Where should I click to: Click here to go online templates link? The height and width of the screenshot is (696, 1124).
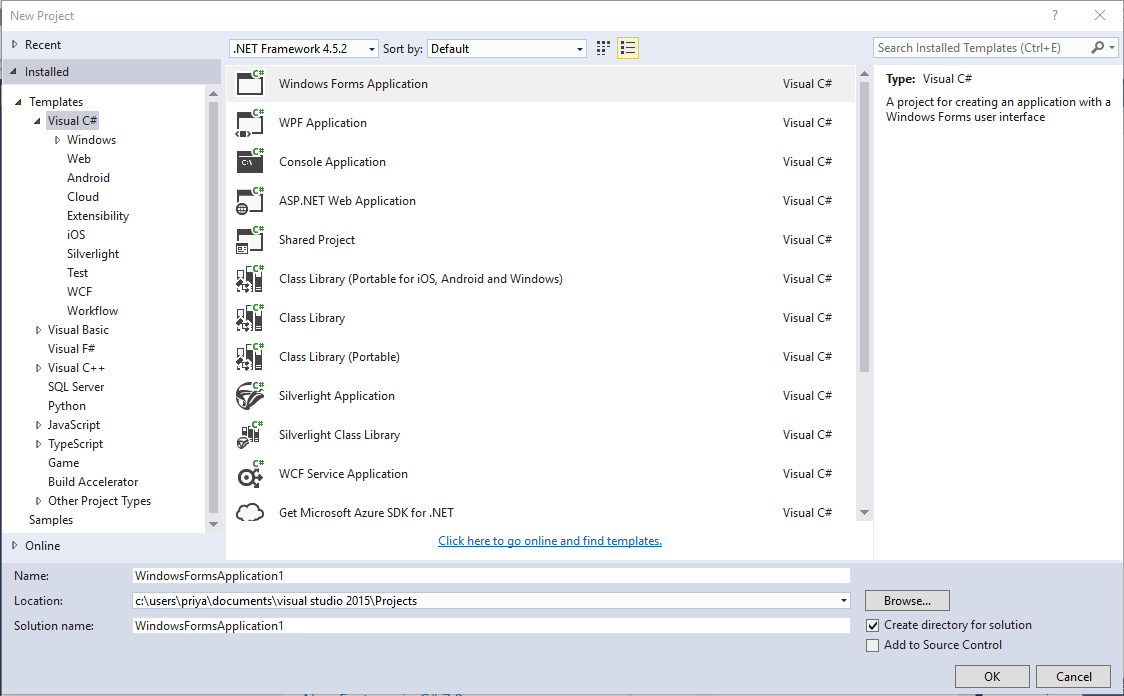point(550,540)
